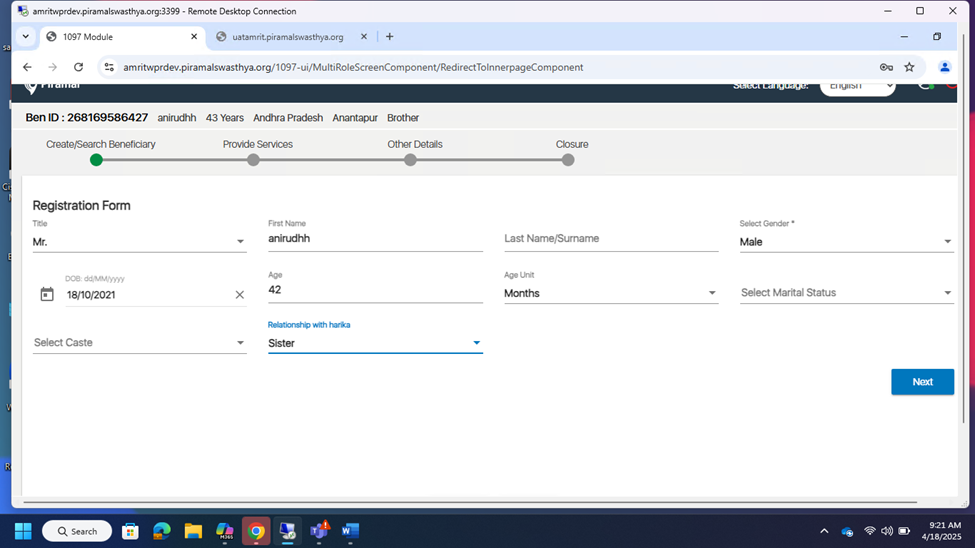
Task: Clear the date of birth field
Action: coord(239,295)
